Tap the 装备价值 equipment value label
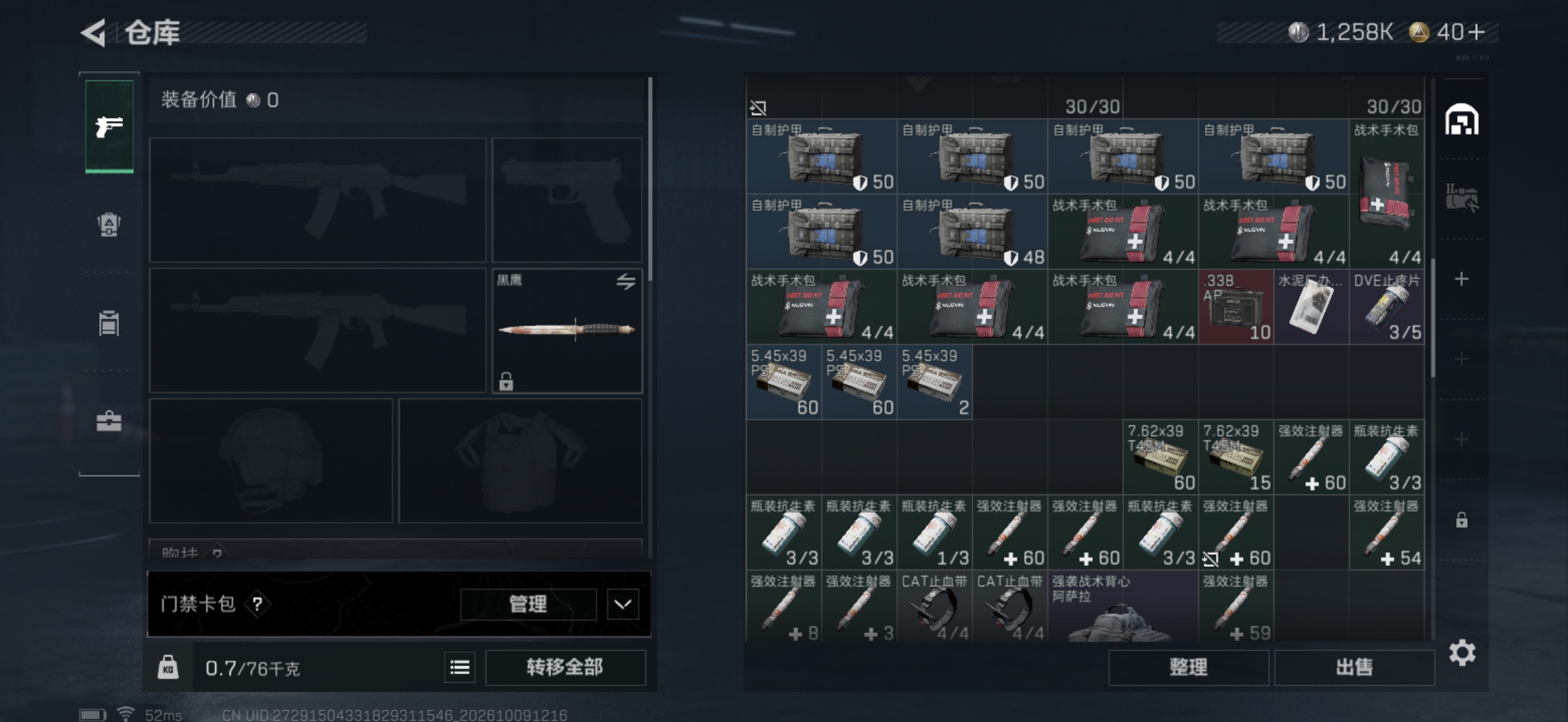This screenshot has width=1568, height=722. [x=199, y=100]
